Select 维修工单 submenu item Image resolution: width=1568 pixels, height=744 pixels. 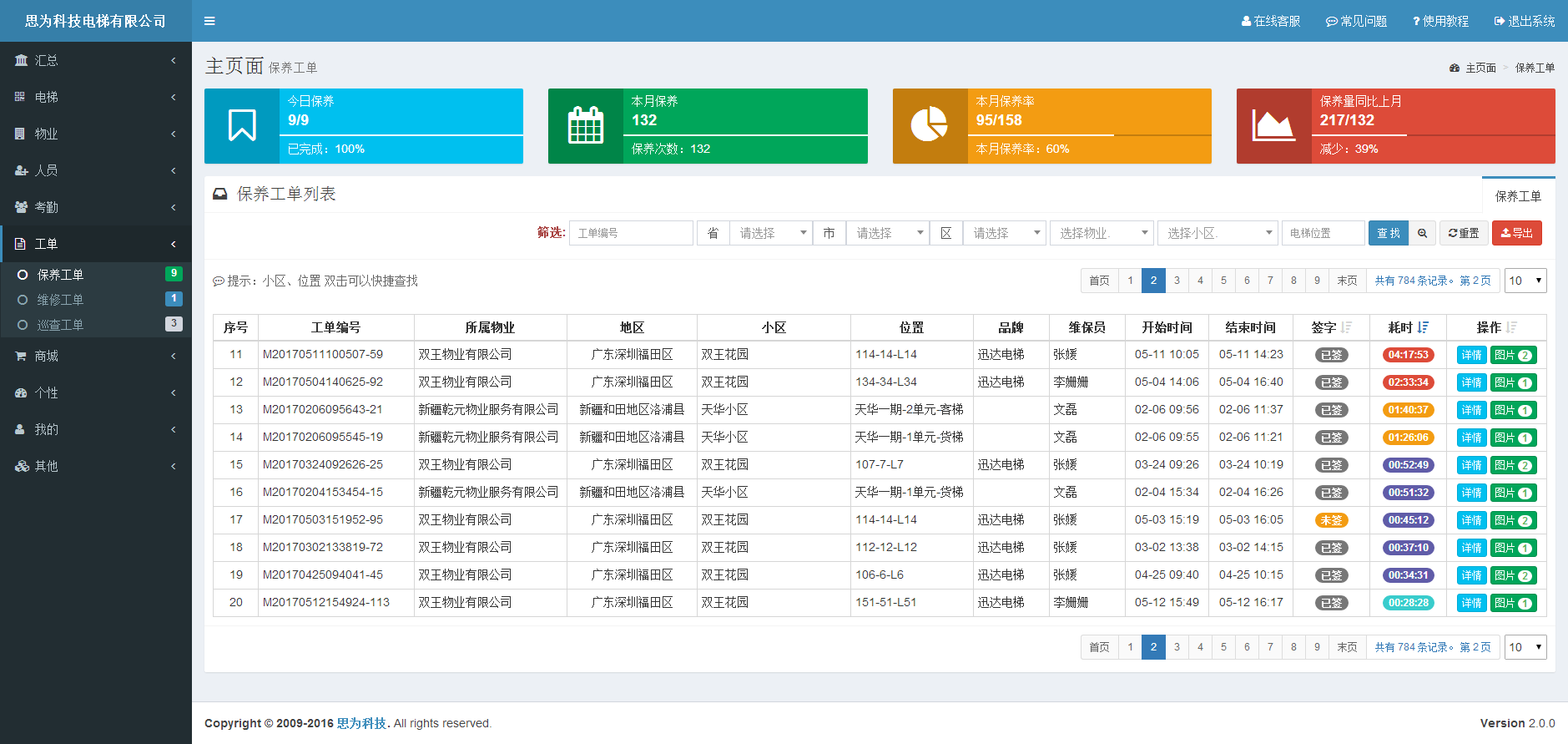pyautogui.click(x=96, y=300)
